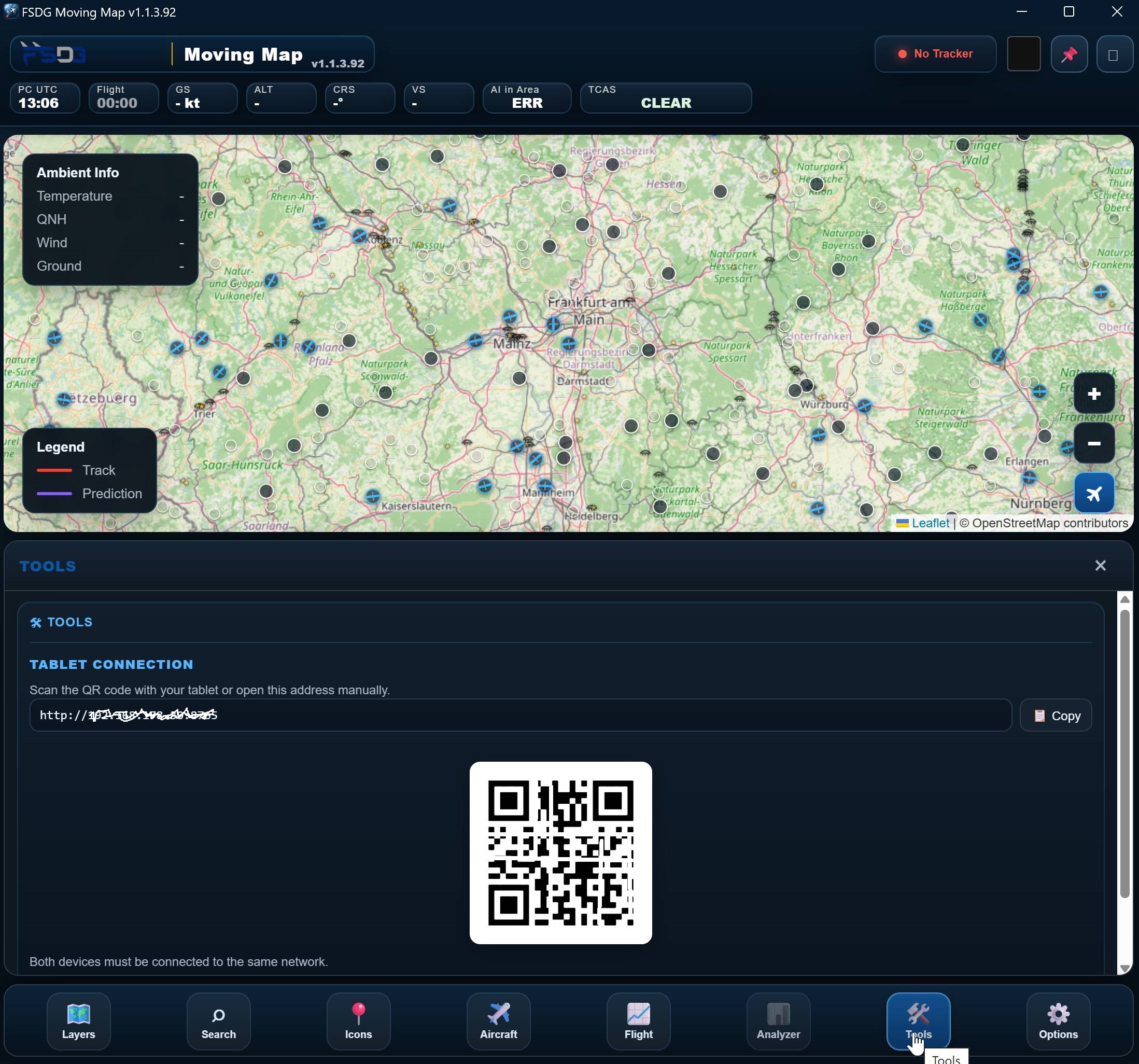Open the Aircraft panel
1139x1064 pixels.
pyautogui.click(x=498, y=1020)
